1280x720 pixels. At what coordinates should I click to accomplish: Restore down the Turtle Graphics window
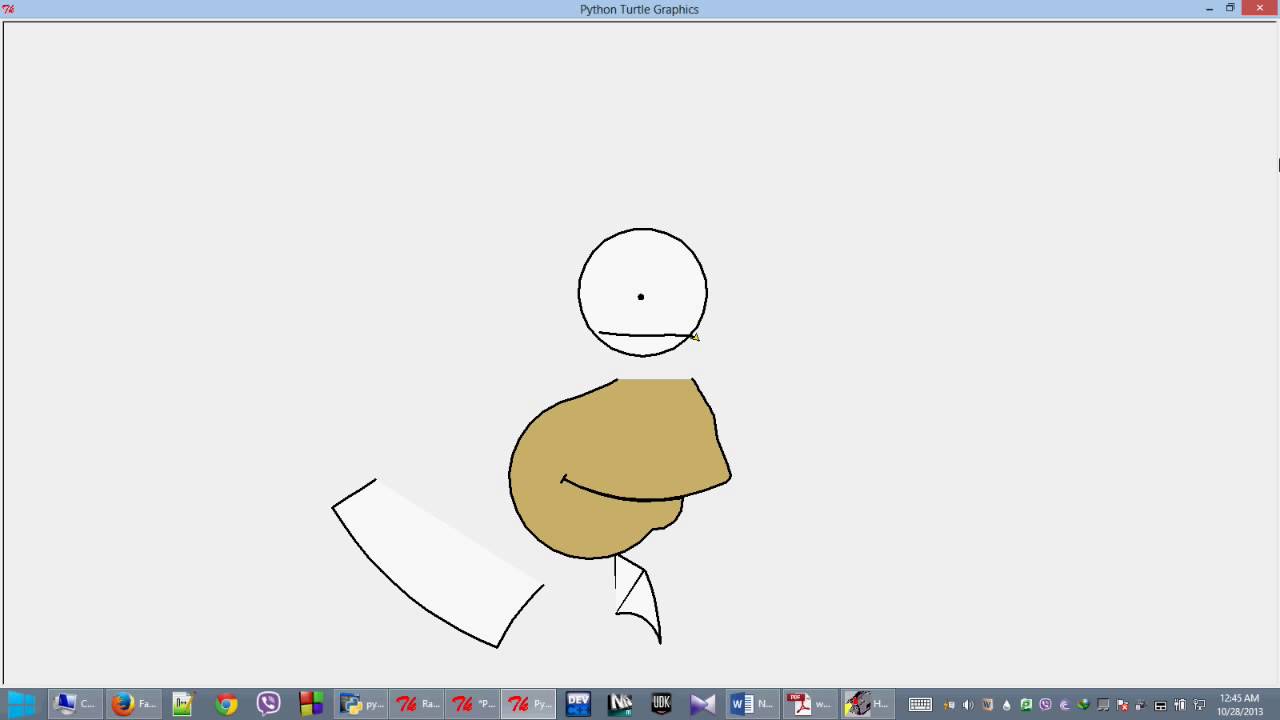click(x=1230, y=9)
